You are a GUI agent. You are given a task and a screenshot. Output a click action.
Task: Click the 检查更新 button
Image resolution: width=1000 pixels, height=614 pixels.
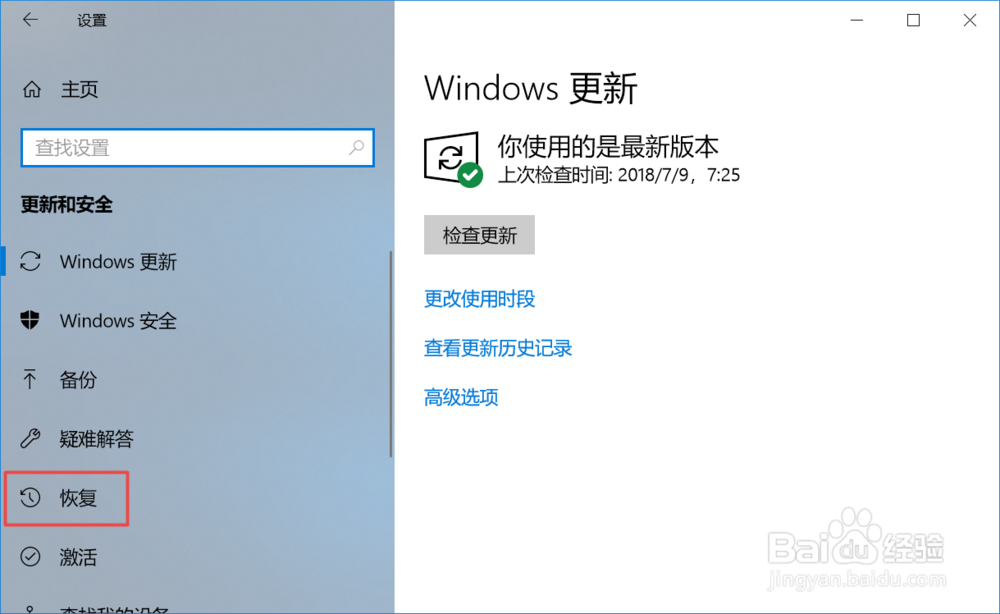click(x=480, y=235)
